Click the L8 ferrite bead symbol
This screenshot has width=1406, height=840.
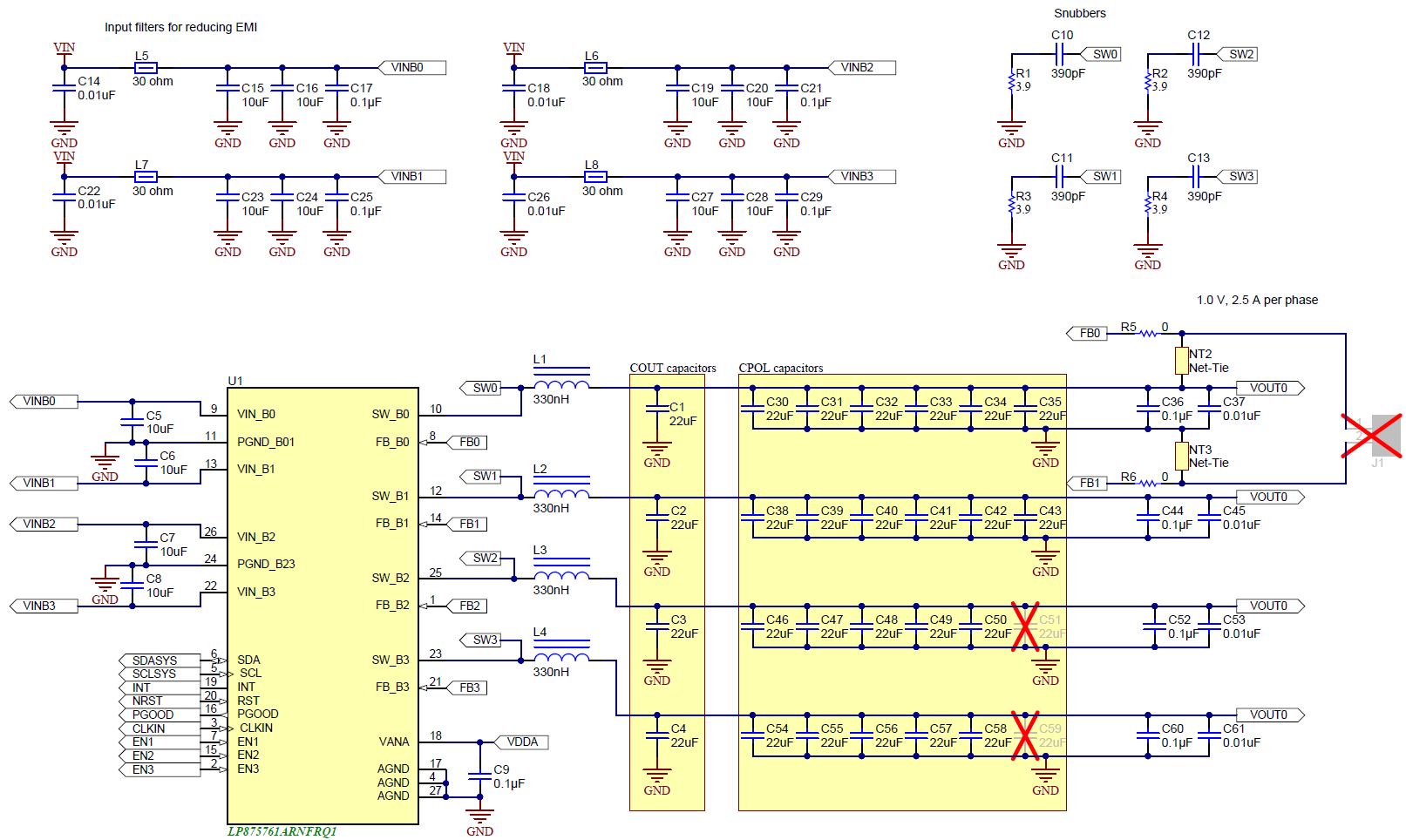coord(595,177)
